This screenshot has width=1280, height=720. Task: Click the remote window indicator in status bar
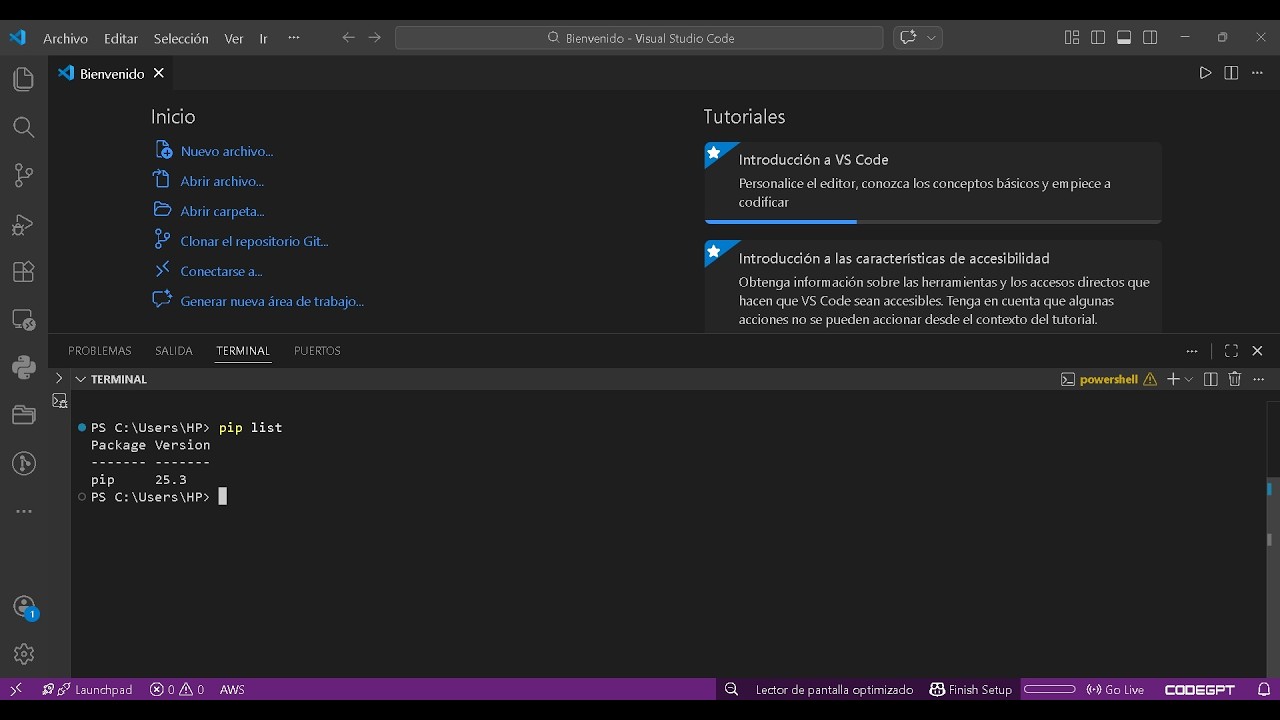tap(16, 689)
